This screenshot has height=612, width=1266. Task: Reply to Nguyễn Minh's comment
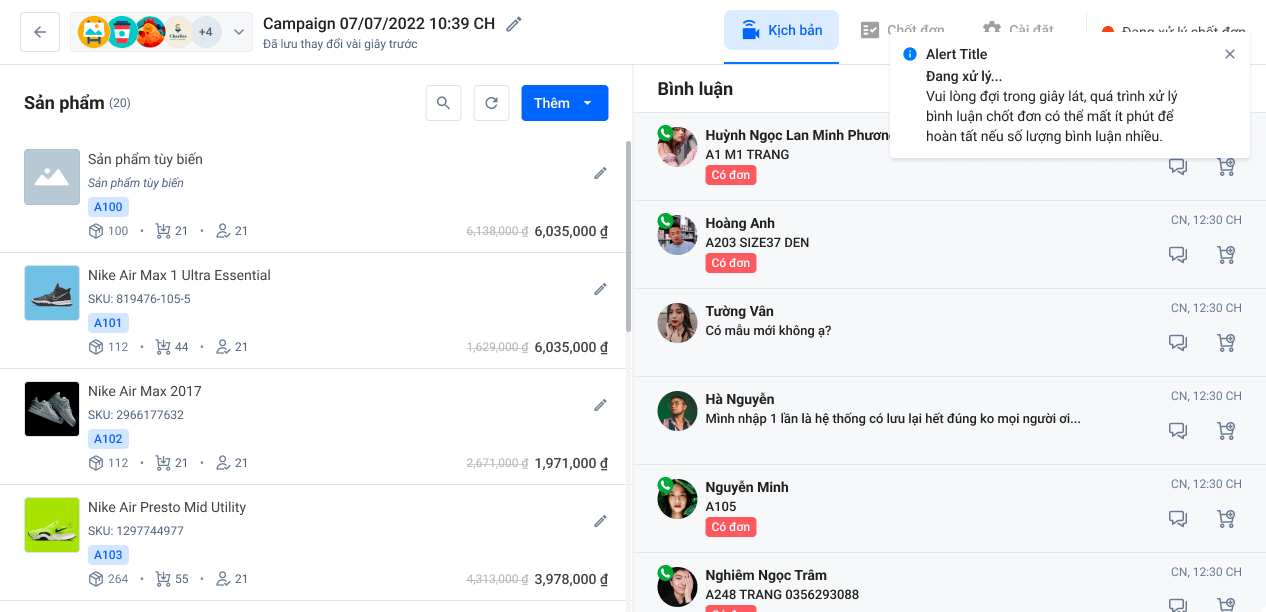click(1178, 519)
